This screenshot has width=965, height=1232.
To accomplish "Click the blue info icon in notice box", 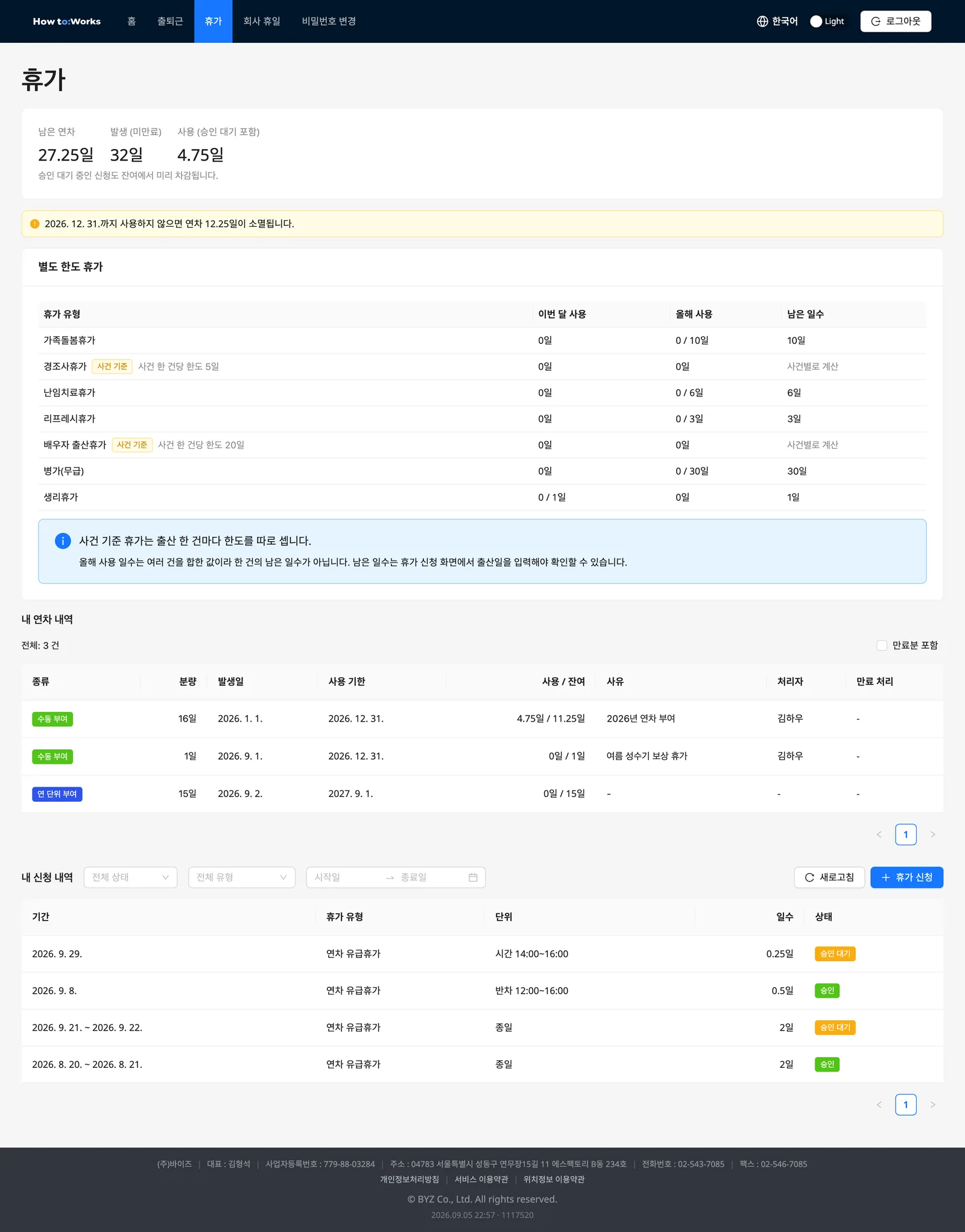I will click(x=63, y=541).
